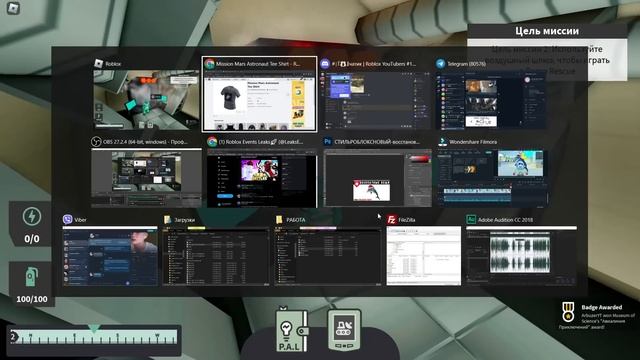Click the Adobe Audition Au icon
This screenshot has height=360, width=640.
pyautogui.click(x=471, y=220)
